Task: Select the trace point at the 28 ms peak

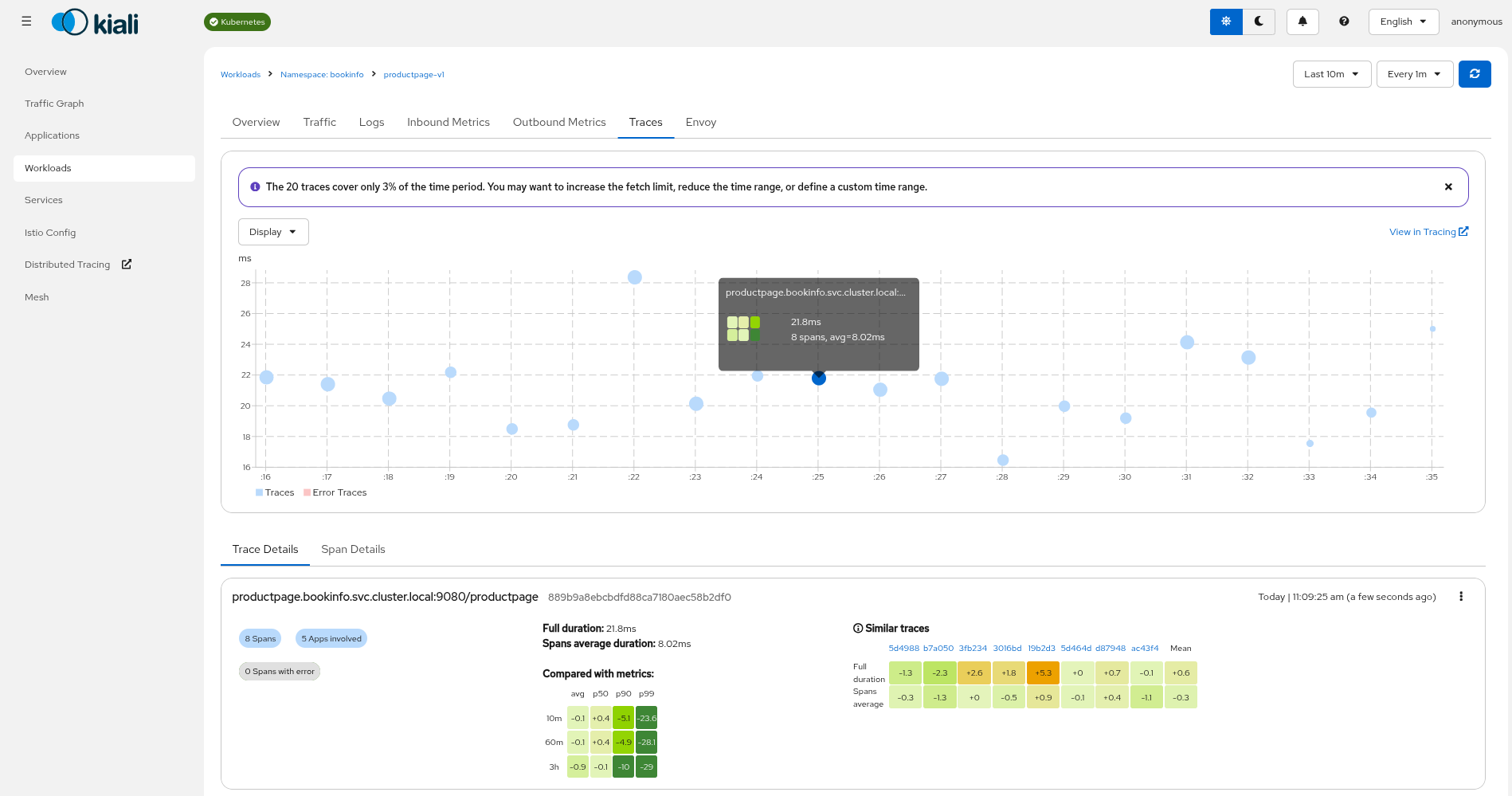Action: (634, 277)
